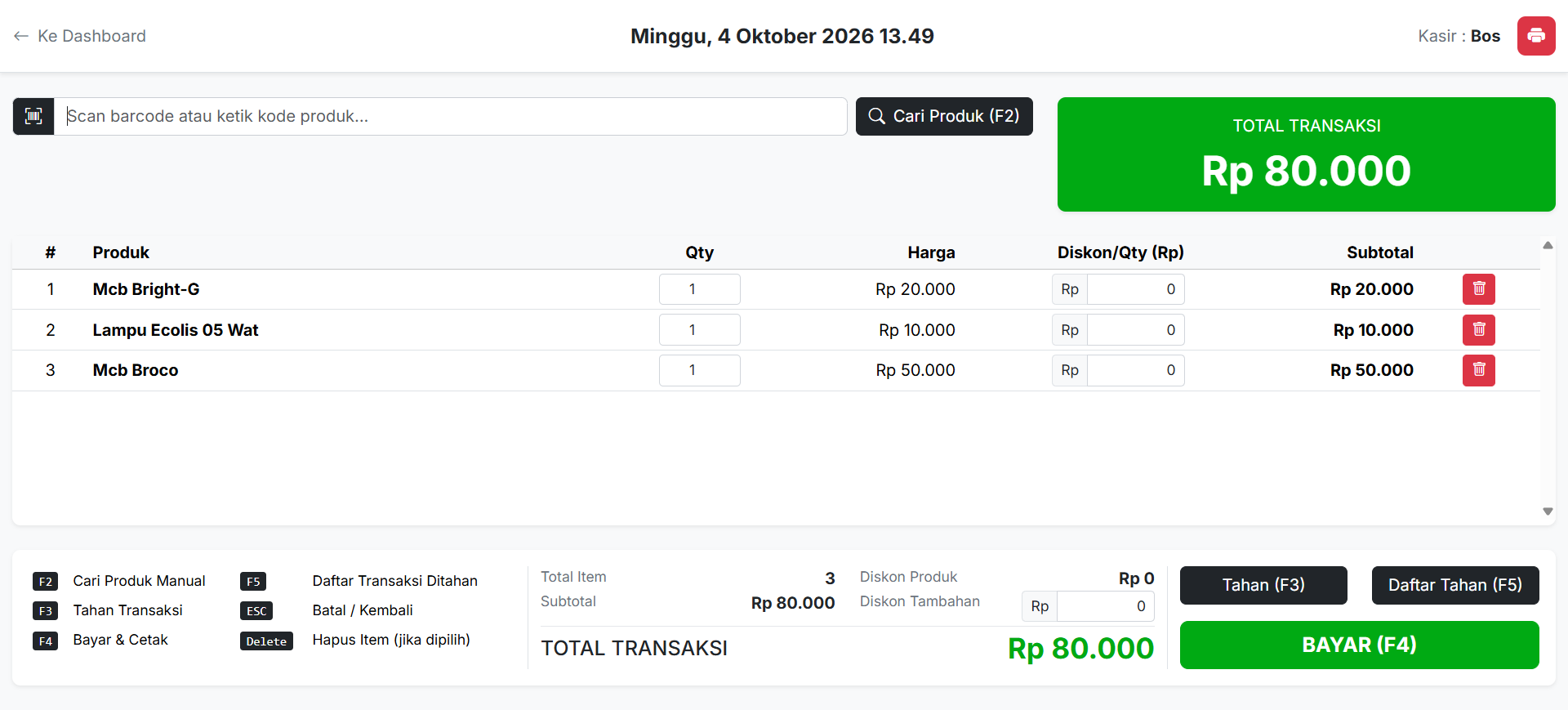
Task: Click the F2 shortcut key badge
Action: click(46, 582)
